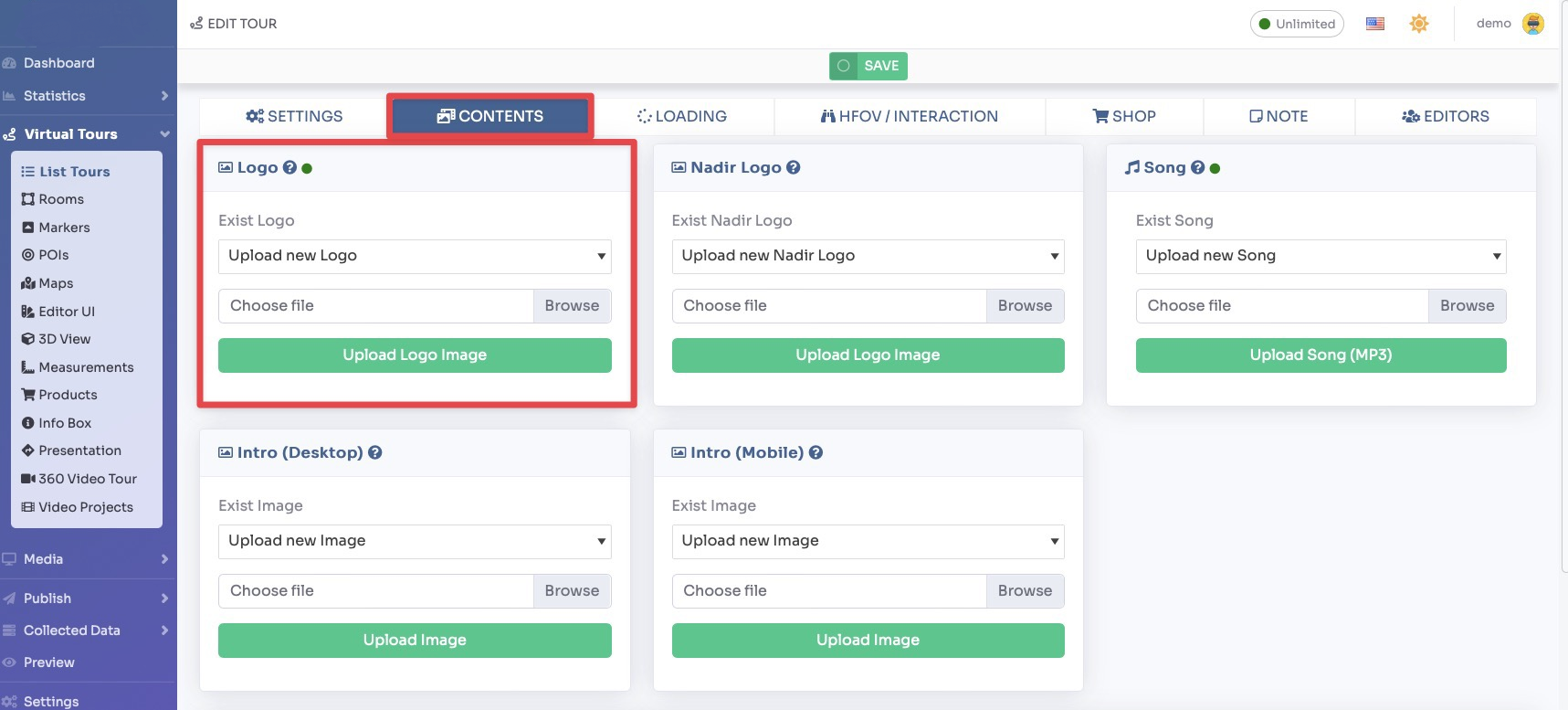Open Intro (Mobile) Exist Image dropdown
The width and height of the screenshot is (1568, 710).
coord(868,541)
